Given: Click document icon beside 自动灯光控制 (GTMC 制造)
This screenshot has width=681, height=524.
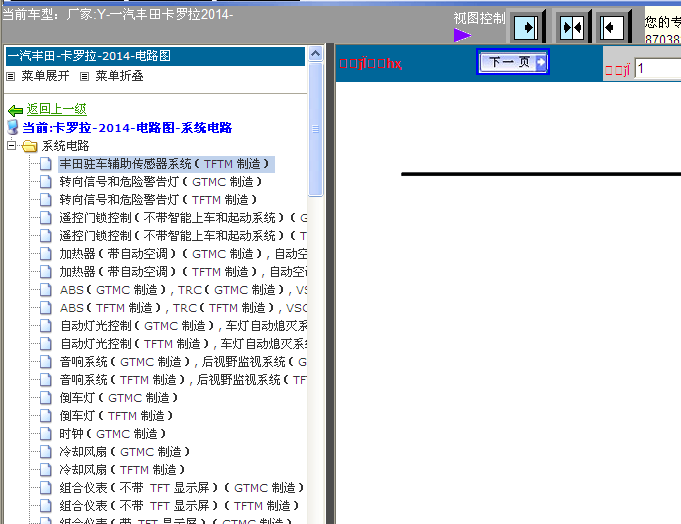Looking at the screenshot, I should 46,326.
